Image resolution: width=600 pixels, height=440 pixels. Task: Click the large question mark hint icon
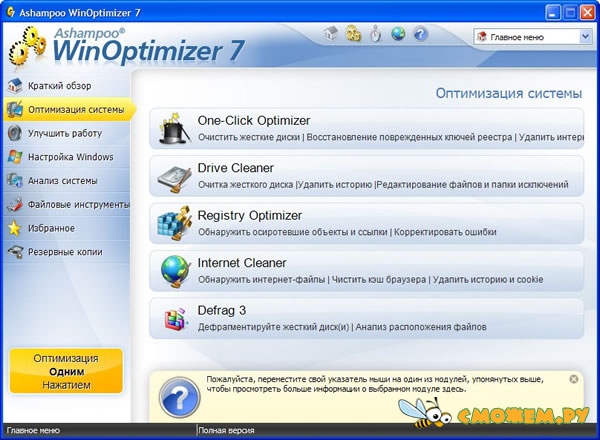(179, 397)
